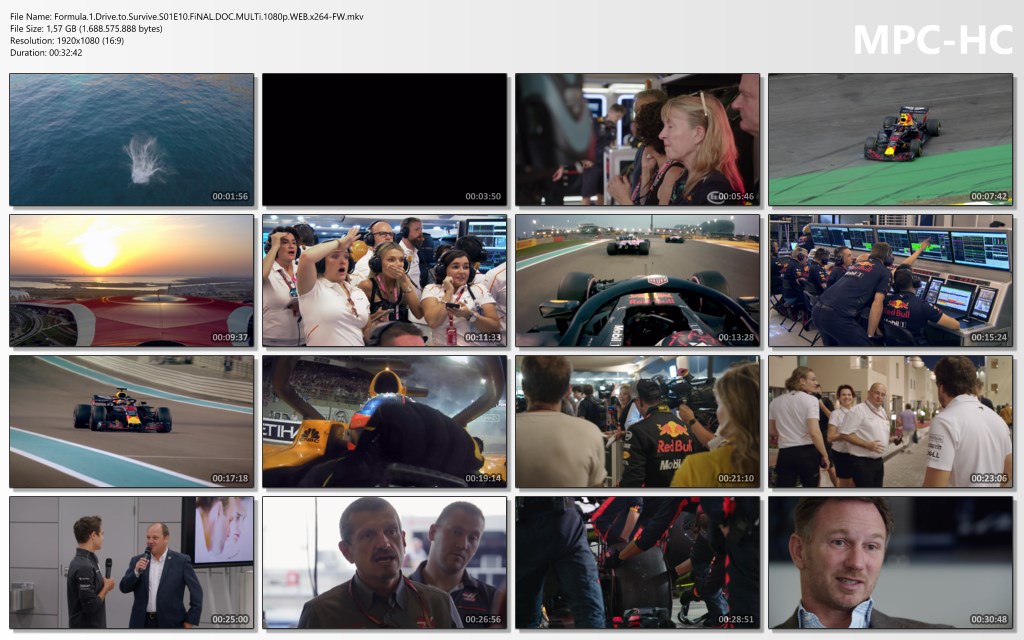Viewport: 1024px width, 640px height.
Task: Open the sunset over circuit thumbnail
Action: (x=132, y=280)
